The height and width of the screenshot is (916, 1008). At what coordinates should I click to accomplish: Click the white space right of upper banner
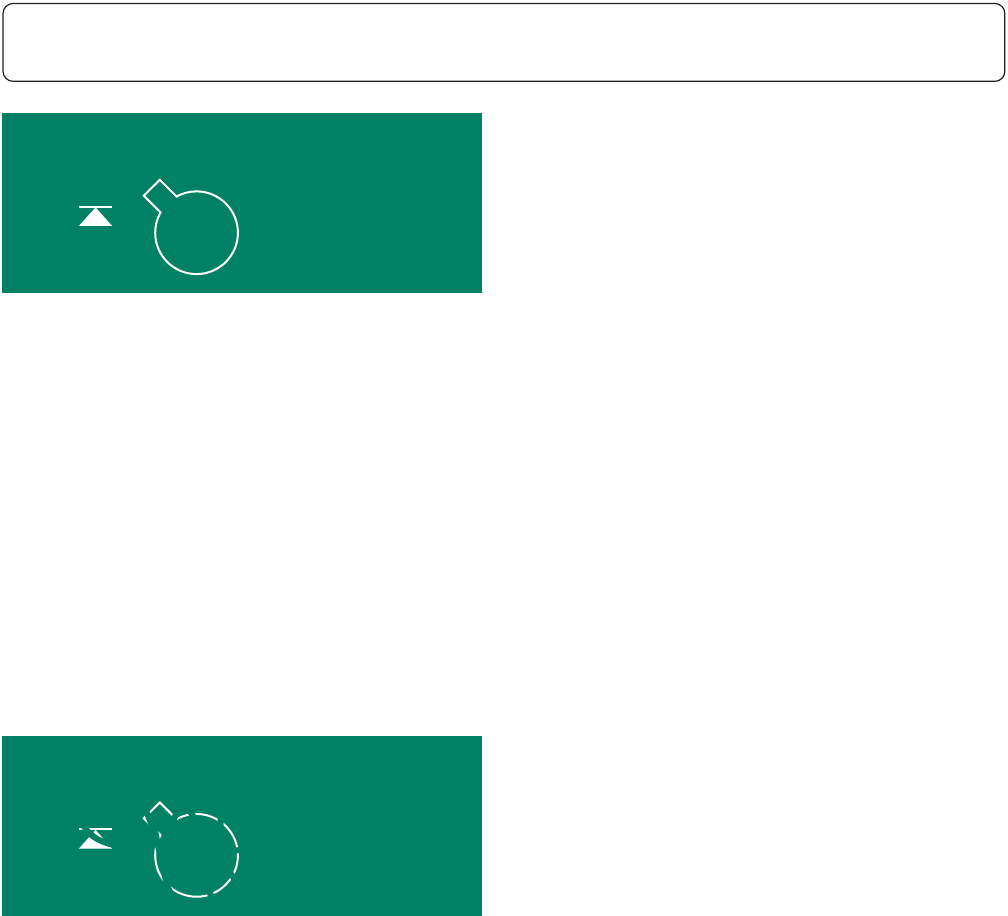pos(744,203)
